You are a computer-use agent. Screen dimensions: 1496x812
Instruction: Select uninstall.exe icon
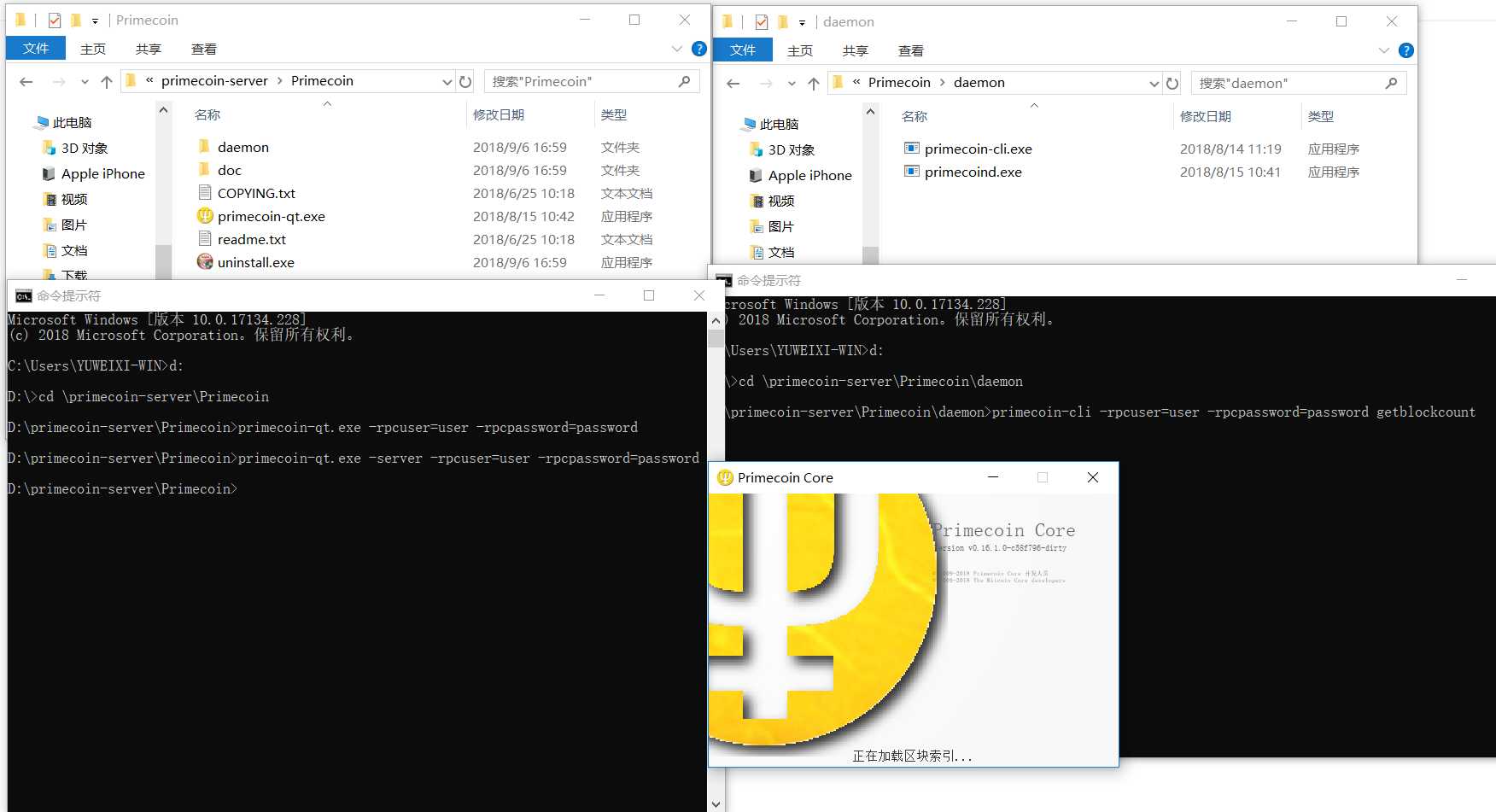205,262
